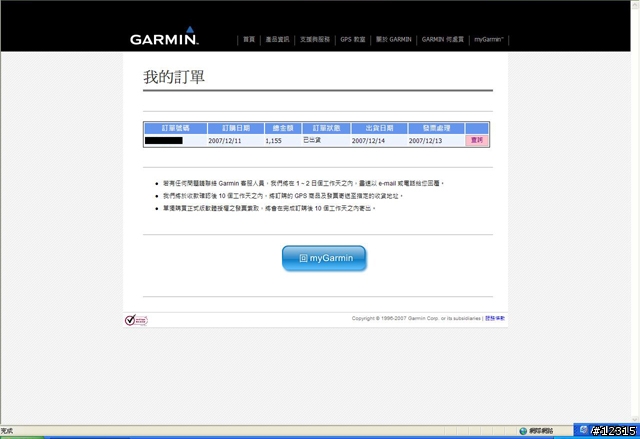Click the pink 查詢 button in order row
The height and width of the screenshot is (439, 640).
(x=477, y=140)
